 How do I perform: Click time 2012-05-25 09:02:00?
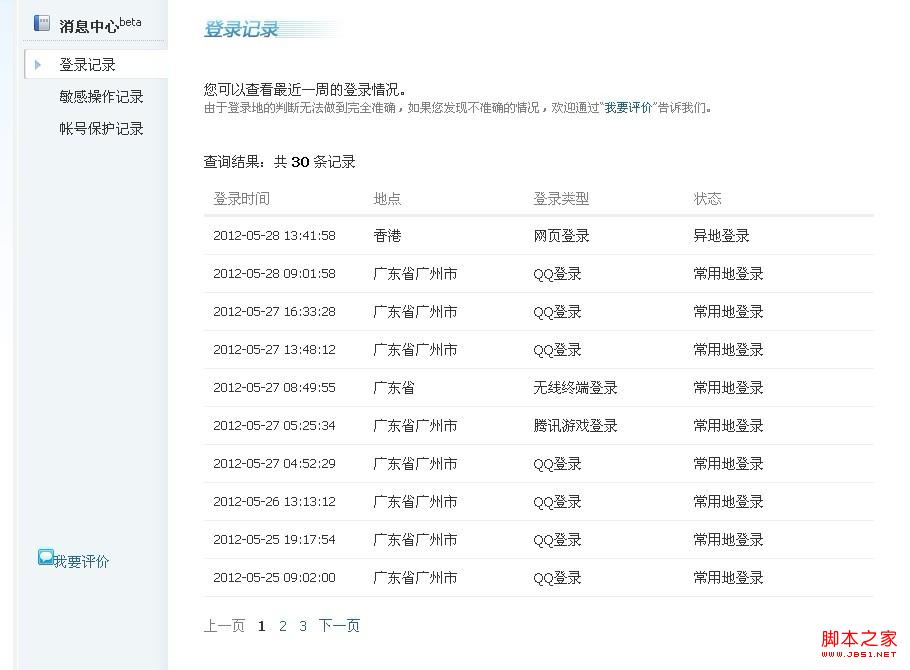[x=275, y=578]
